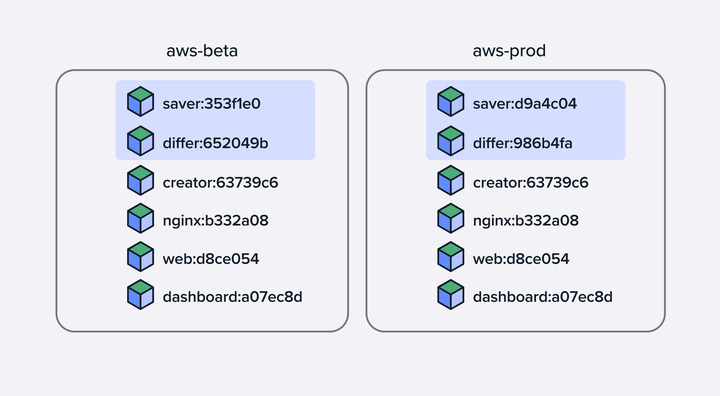
Task: Select the differ:986b4fa label text
Action: click(x=523, y=143)
